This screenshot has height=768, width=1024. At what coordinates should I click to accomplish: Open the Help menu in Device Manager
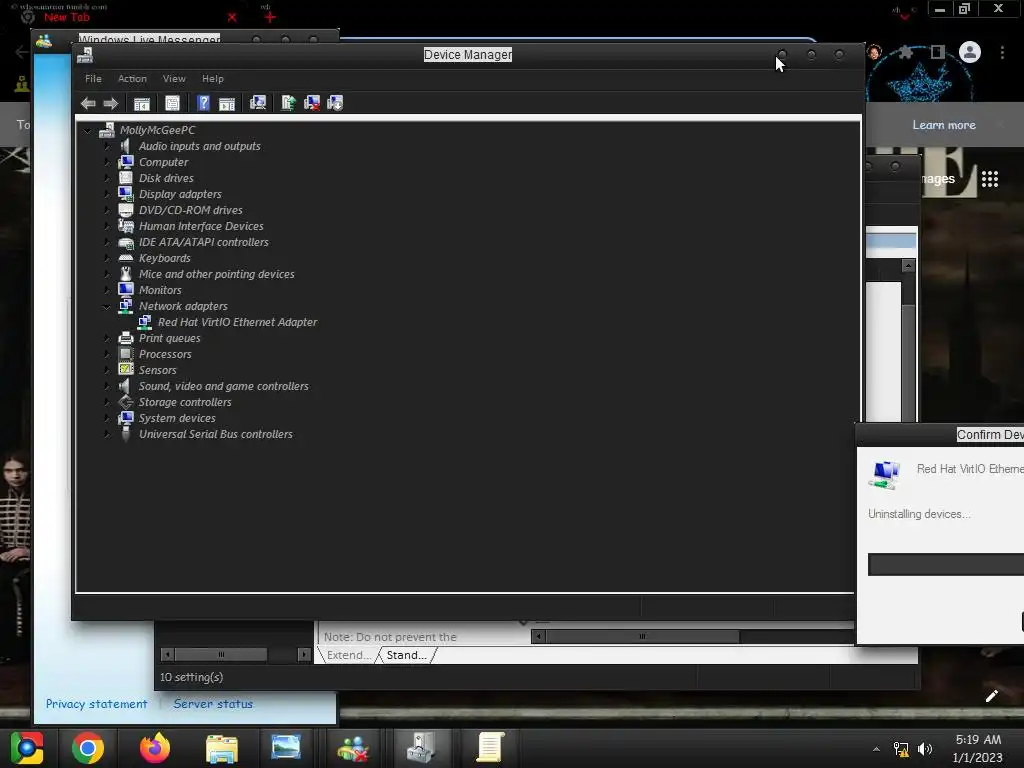(213, 78)
